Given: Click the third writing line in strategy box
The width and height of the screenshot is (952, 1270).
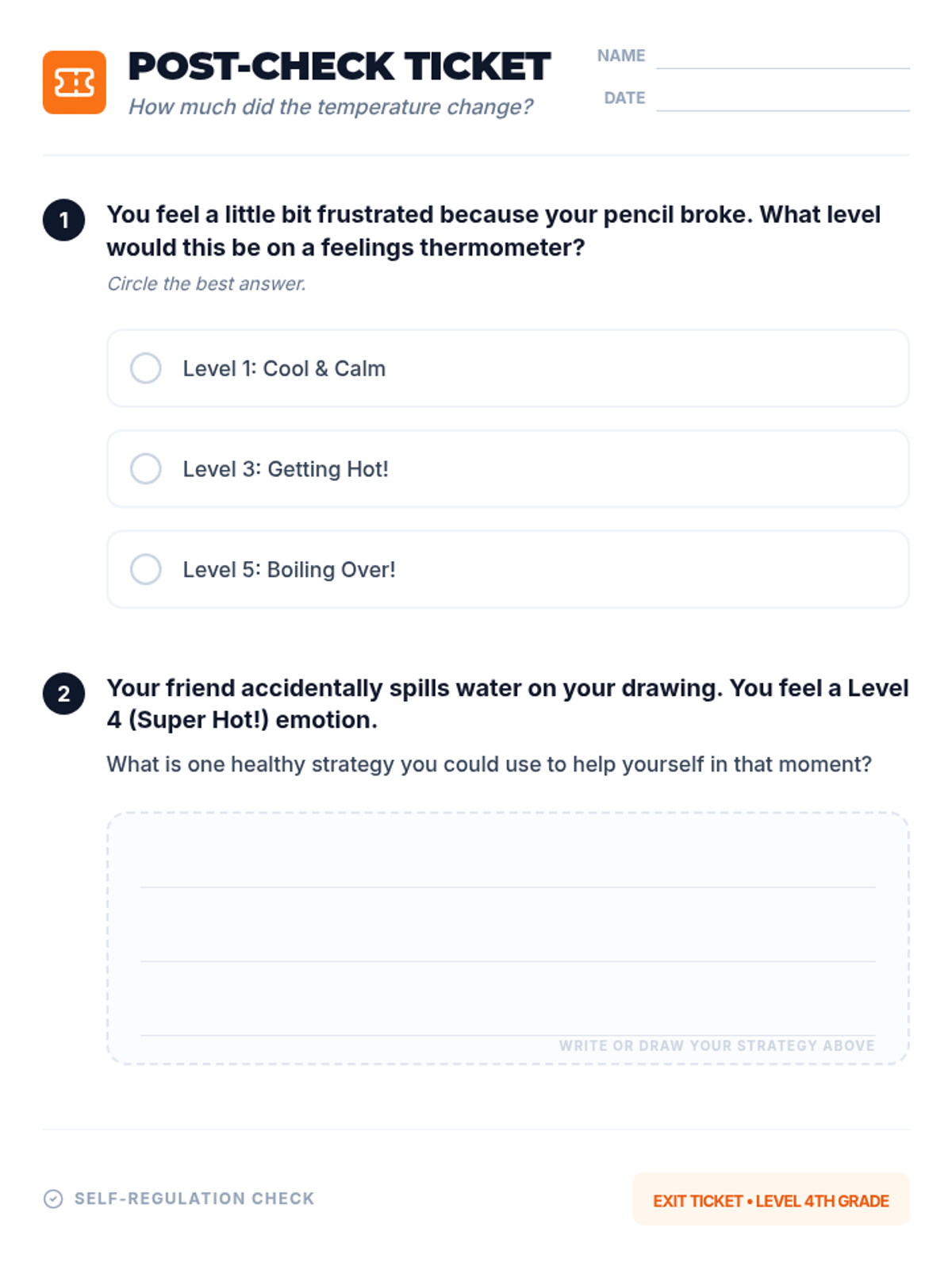Looking at the screenshot, I should tap(508, 1034).
